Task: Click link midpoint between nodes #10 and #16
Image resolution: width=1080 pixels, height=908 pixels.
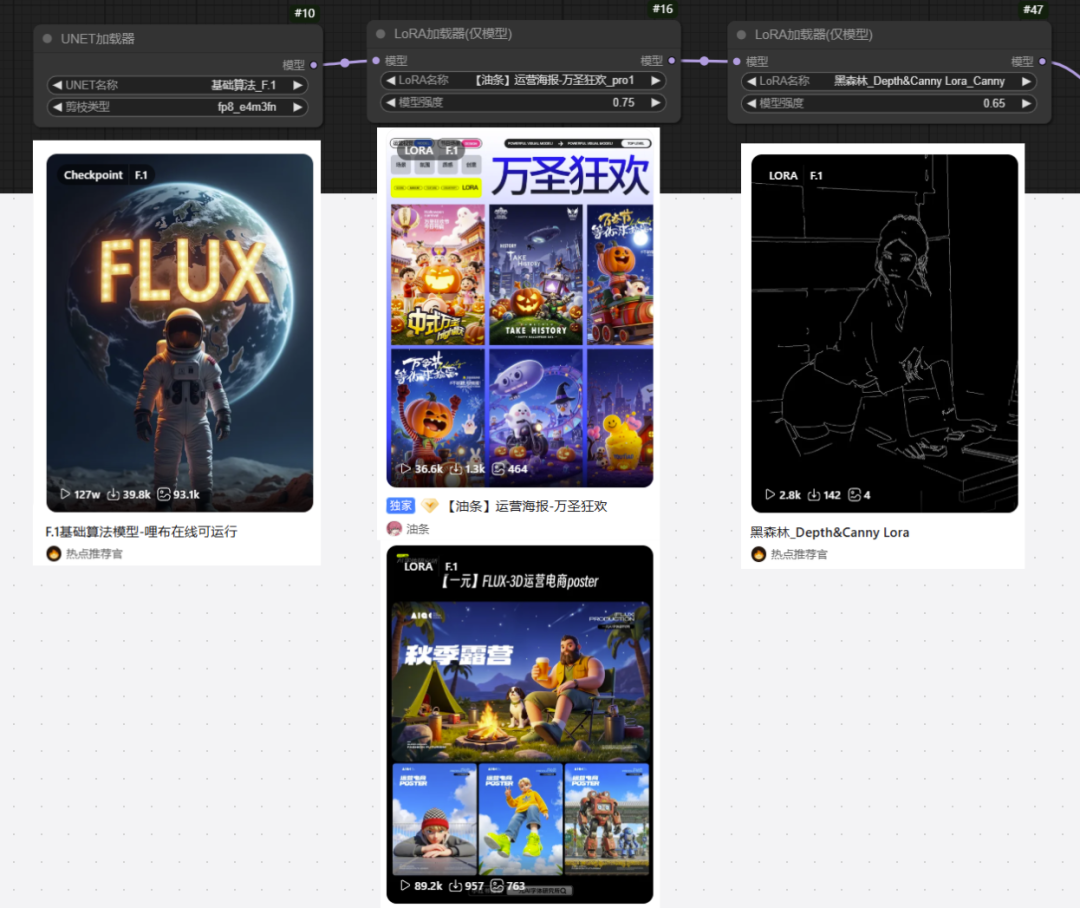Action: (345, 63)
